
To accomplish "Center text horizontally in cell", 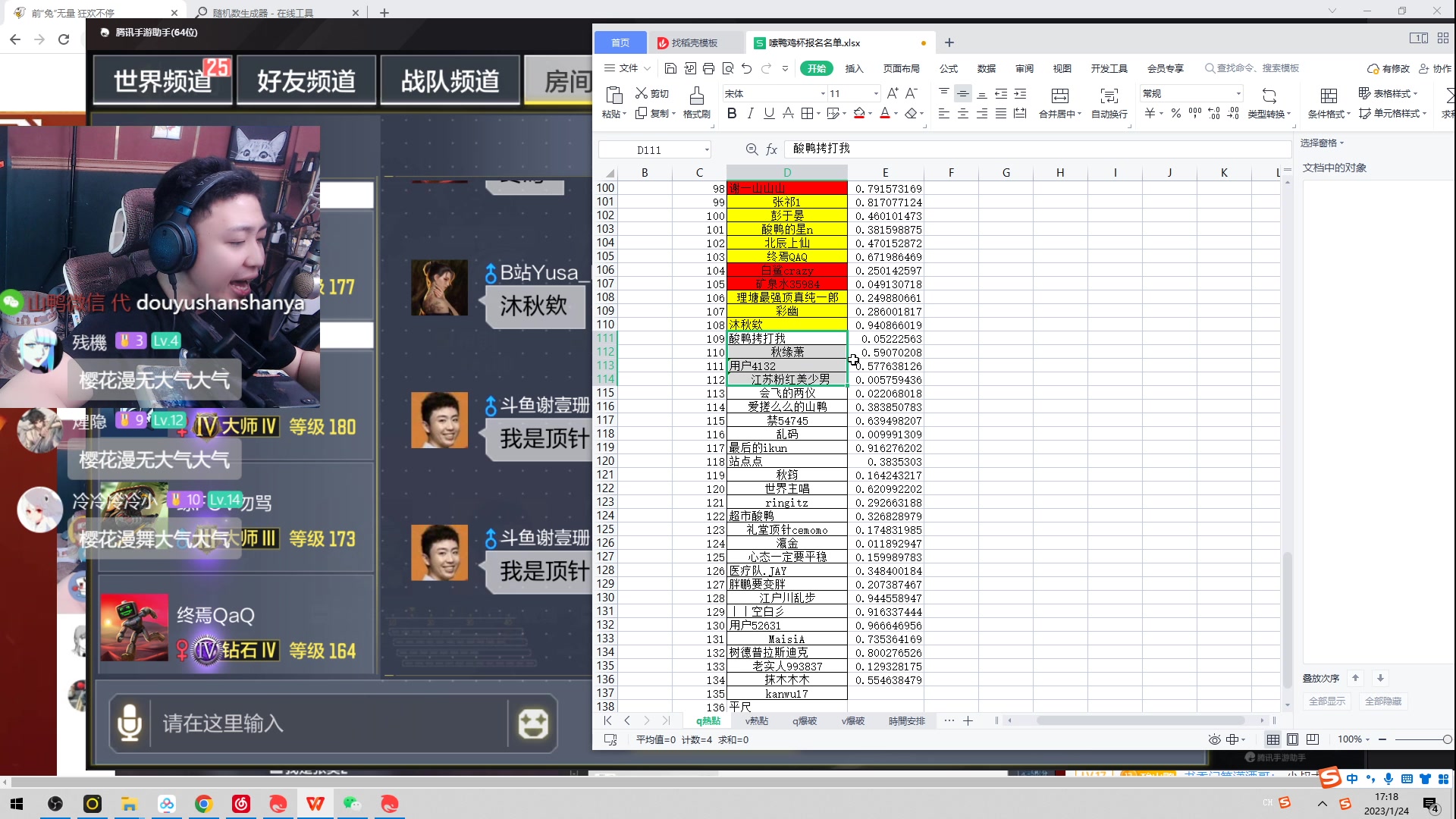I will tap(963, 113).
